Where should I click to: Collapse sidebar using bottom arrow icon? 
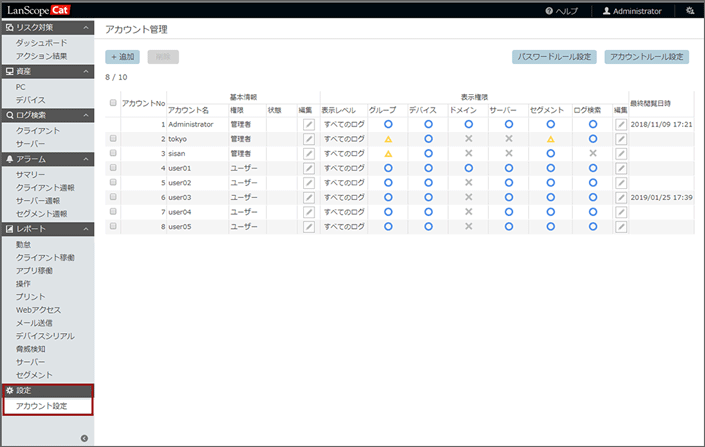85,438
